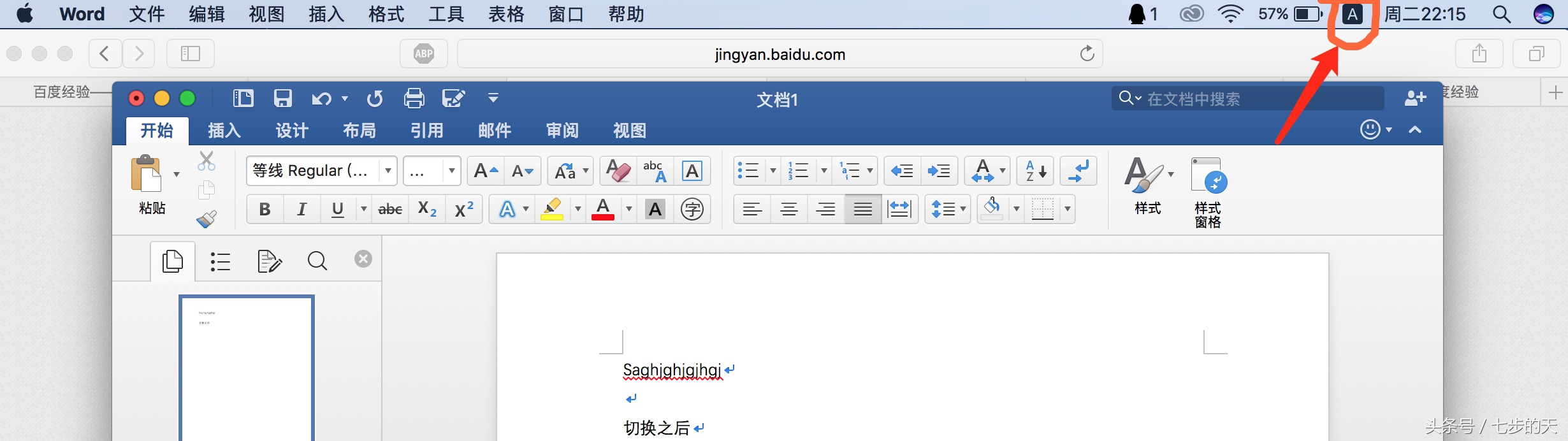
Task: Toggle Bold formatting
Action: pyautogui.click(x=265, y=209)
